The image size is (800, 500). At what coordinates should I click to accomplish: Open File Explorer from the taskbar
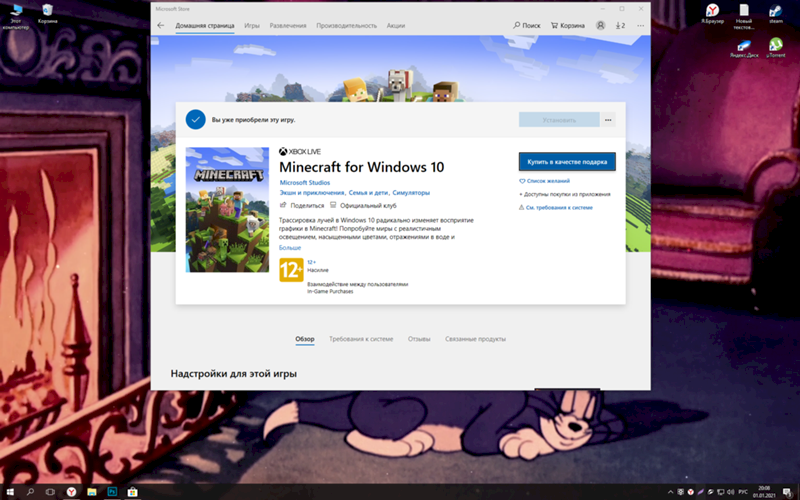92,492
